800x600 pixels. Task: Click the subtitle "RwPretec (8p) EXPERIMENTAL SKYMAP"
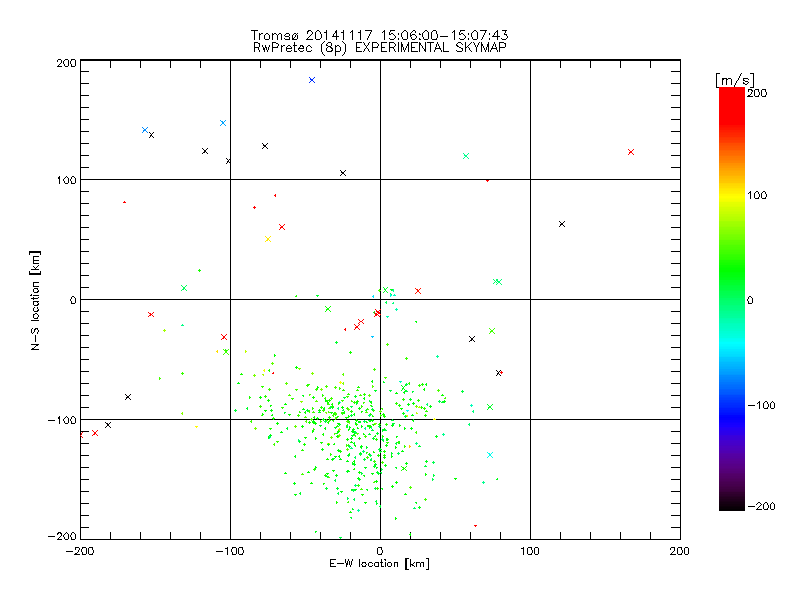pos(379,47)
